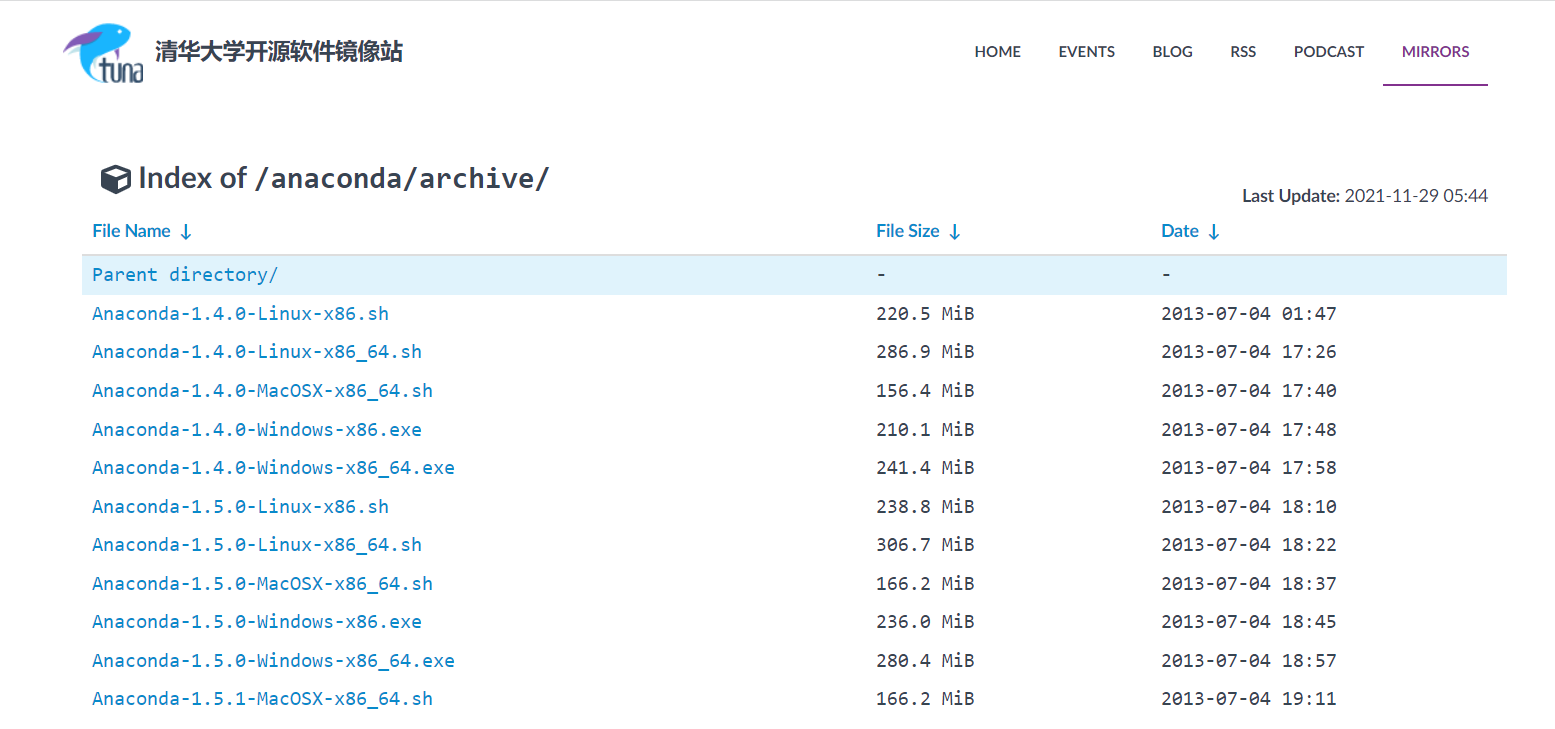The width and height of the screenshot is (1555, 729).
Task: Click the date 2013-07-04 17:26
Action: click(x=1249, y=352)
